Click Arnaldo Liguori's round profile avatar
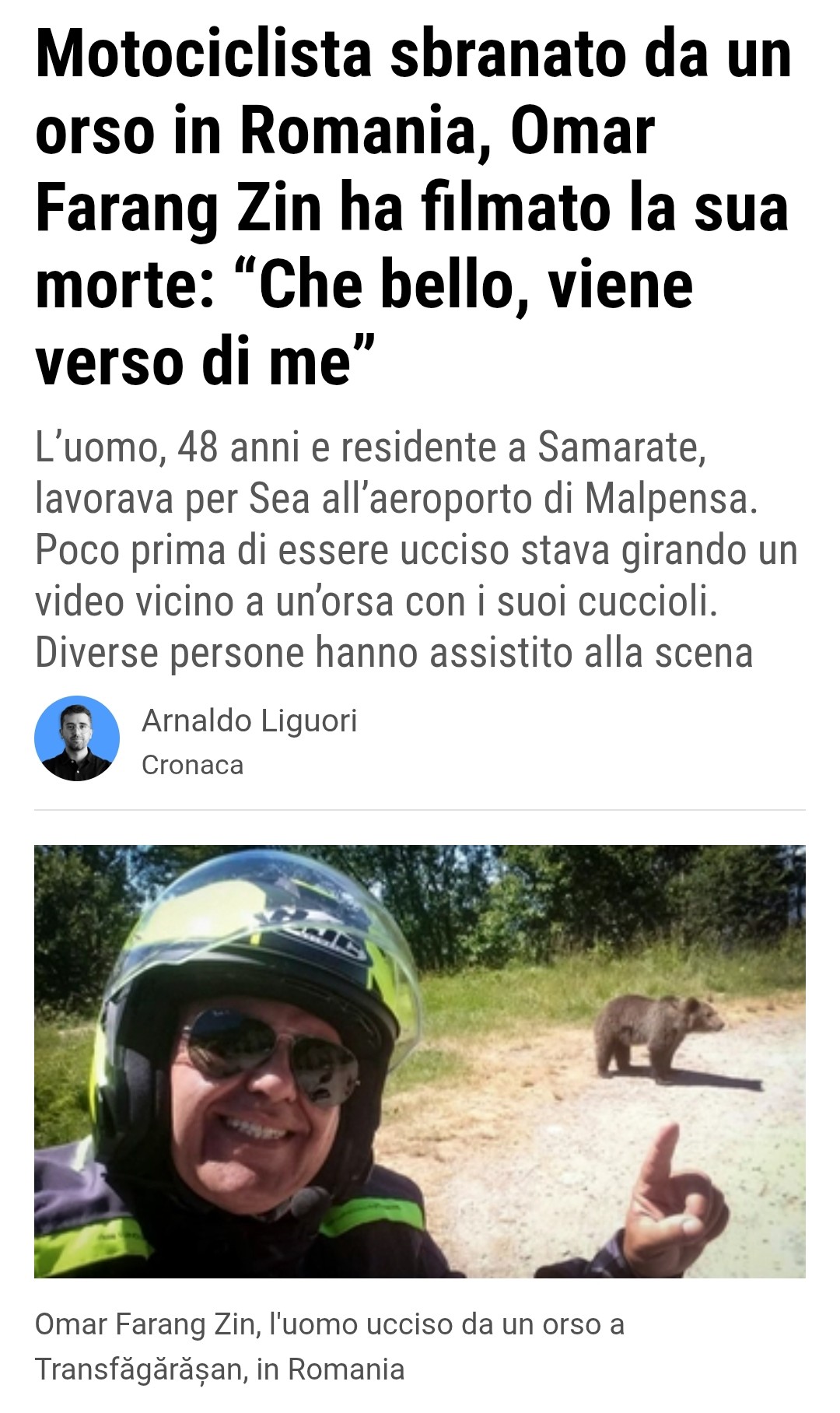 point(77,738)
